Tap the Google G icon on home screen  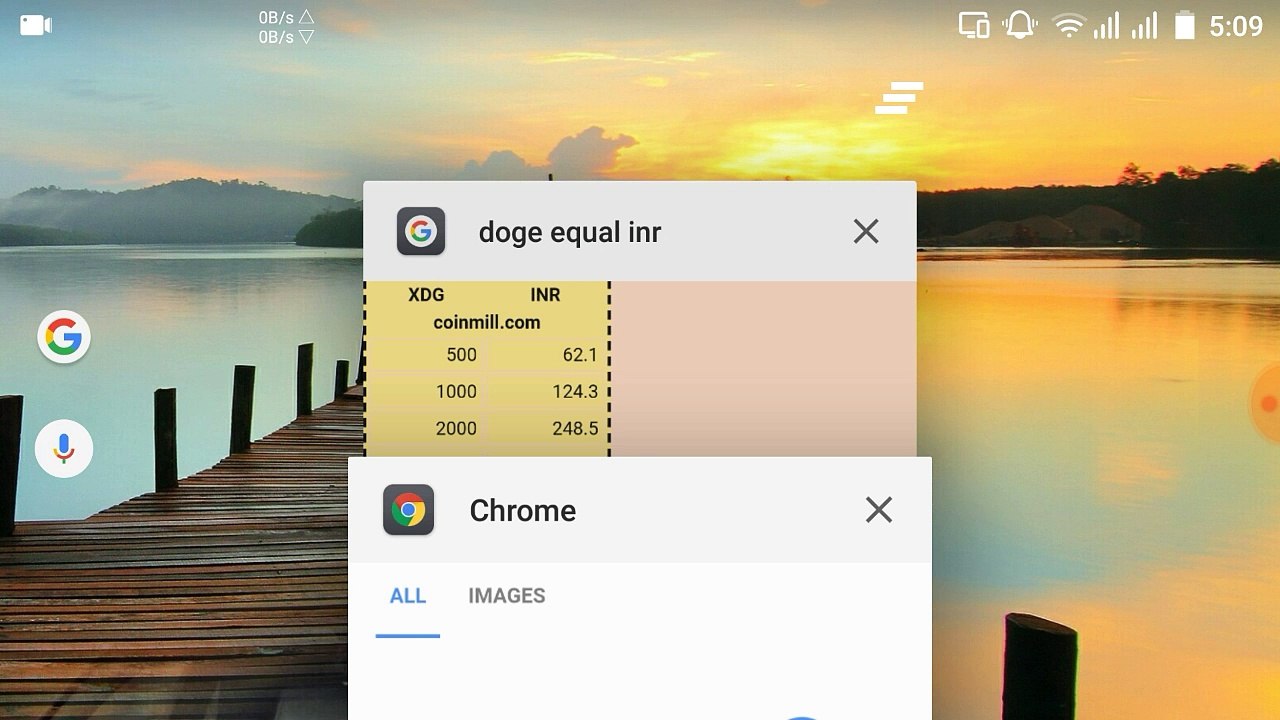coord(64,337)
